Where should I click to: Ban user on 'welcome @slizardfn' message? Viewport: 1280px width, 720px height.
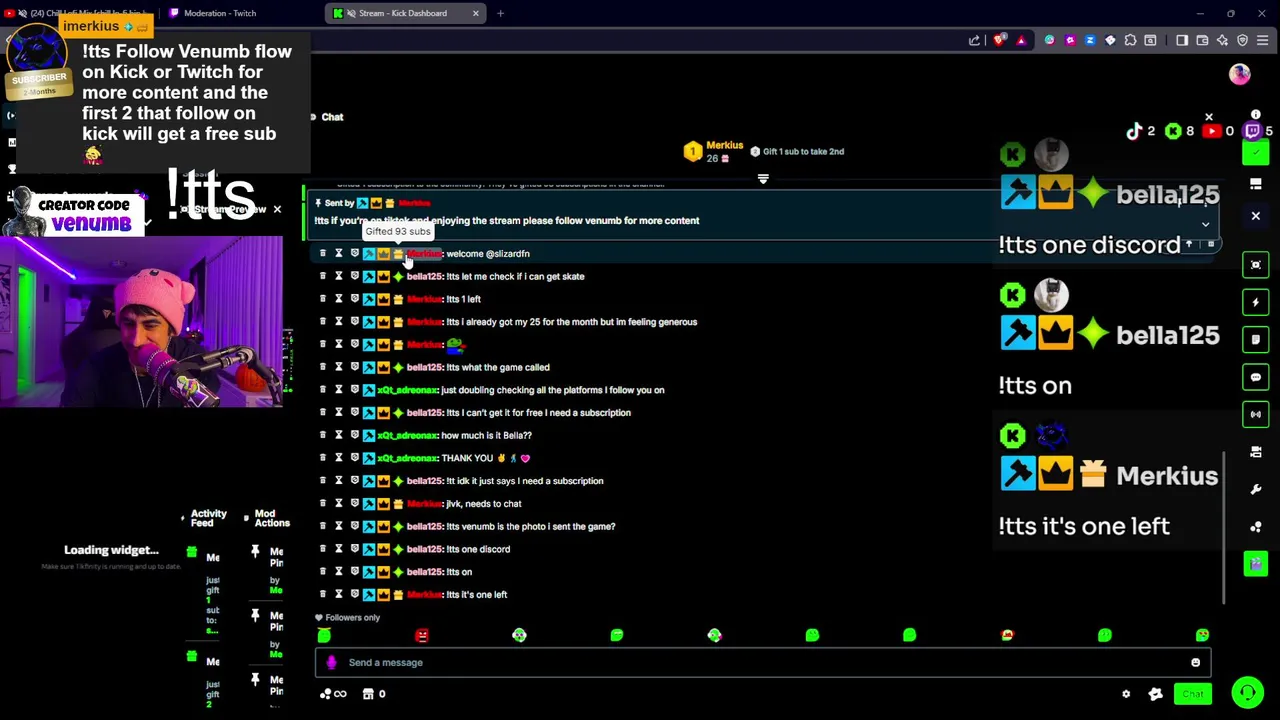[x=354, y=253]
